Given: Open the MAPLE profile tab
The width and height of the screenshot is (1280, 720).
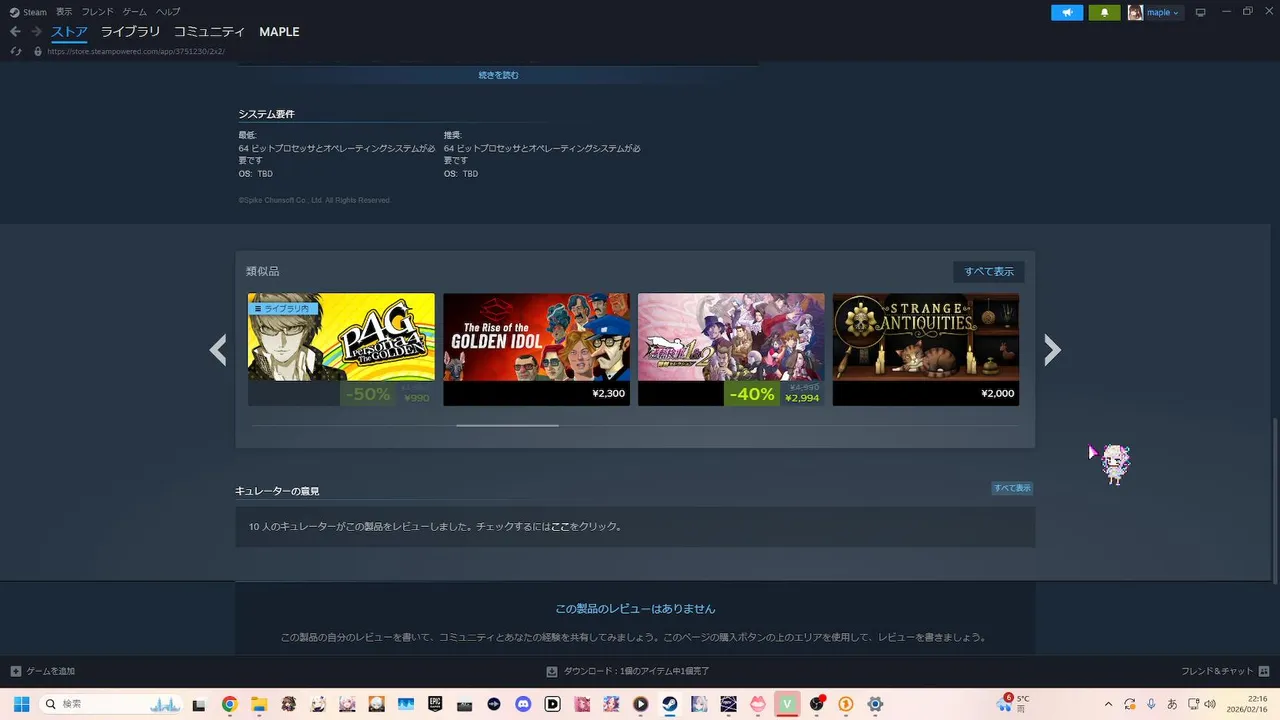Looking at the screenshot, I should click(279, 32).
